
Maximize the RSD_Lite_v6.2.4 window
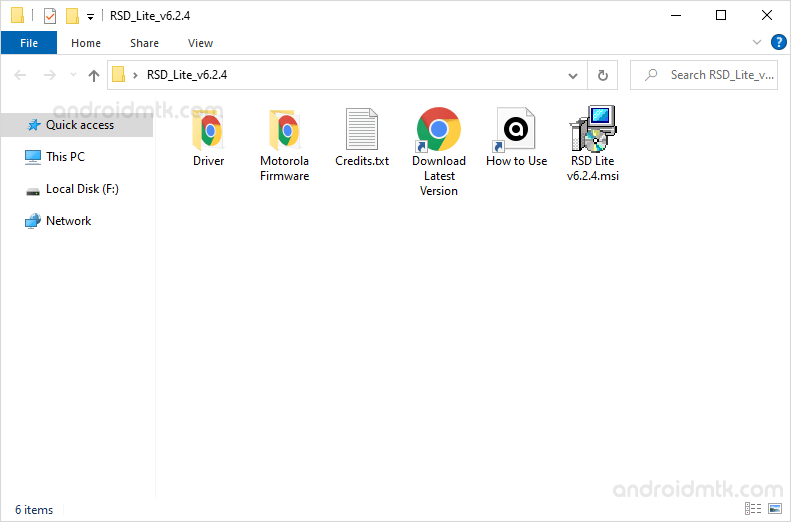point(721,16)
